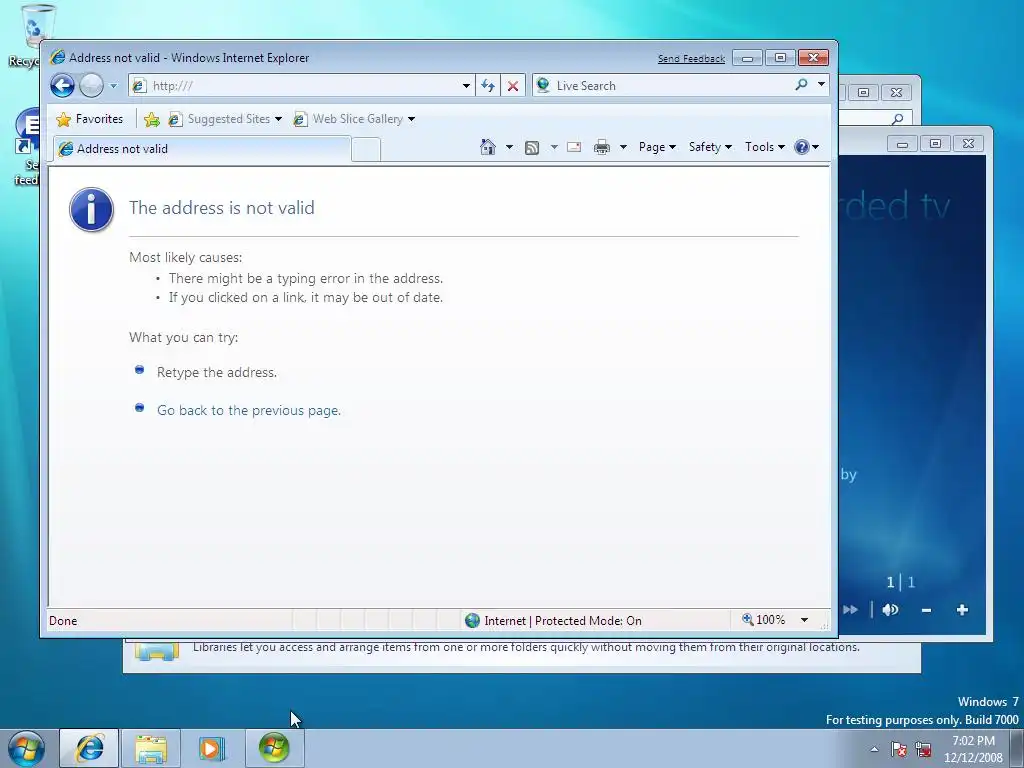The height and width of the screenshot is (768, 1024).
Task: Click fast forward in Media Center window
Action: [850, 610]
